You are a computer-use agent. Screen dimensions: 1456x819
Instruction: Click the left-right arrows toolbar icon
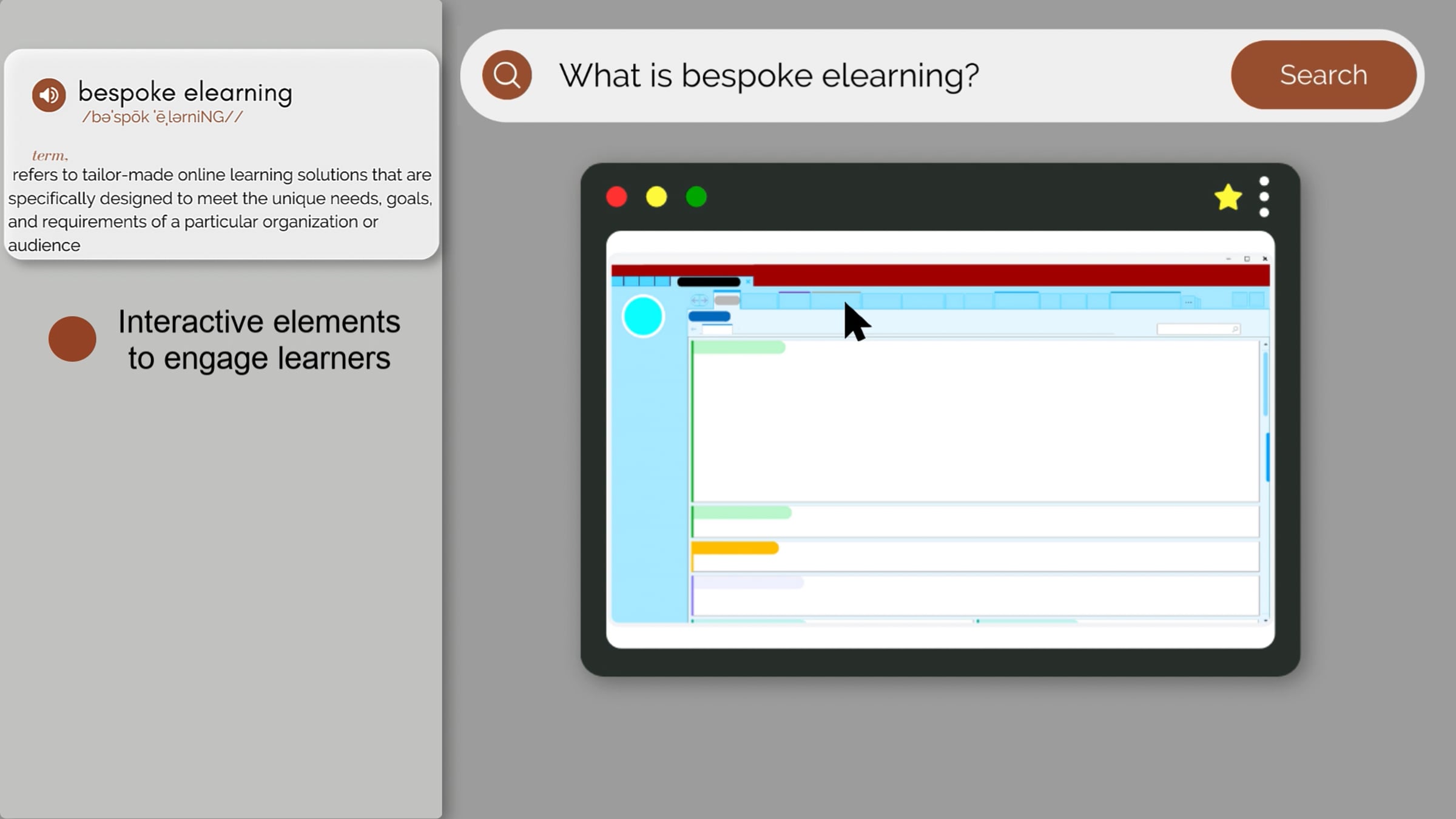point(699,300)
